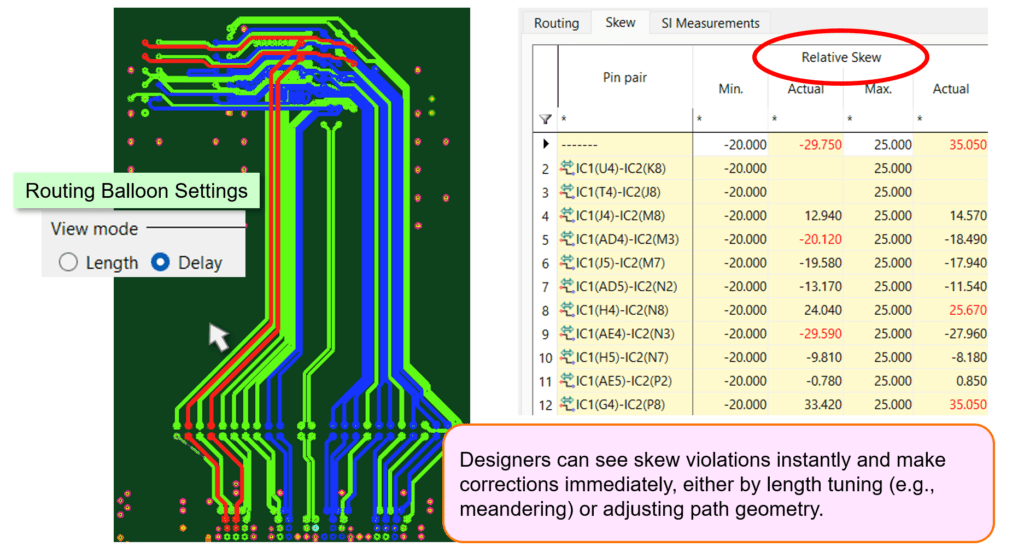1024x559 pixels.
Task: Click the Pin pair column header
Action: pos(625,77)
